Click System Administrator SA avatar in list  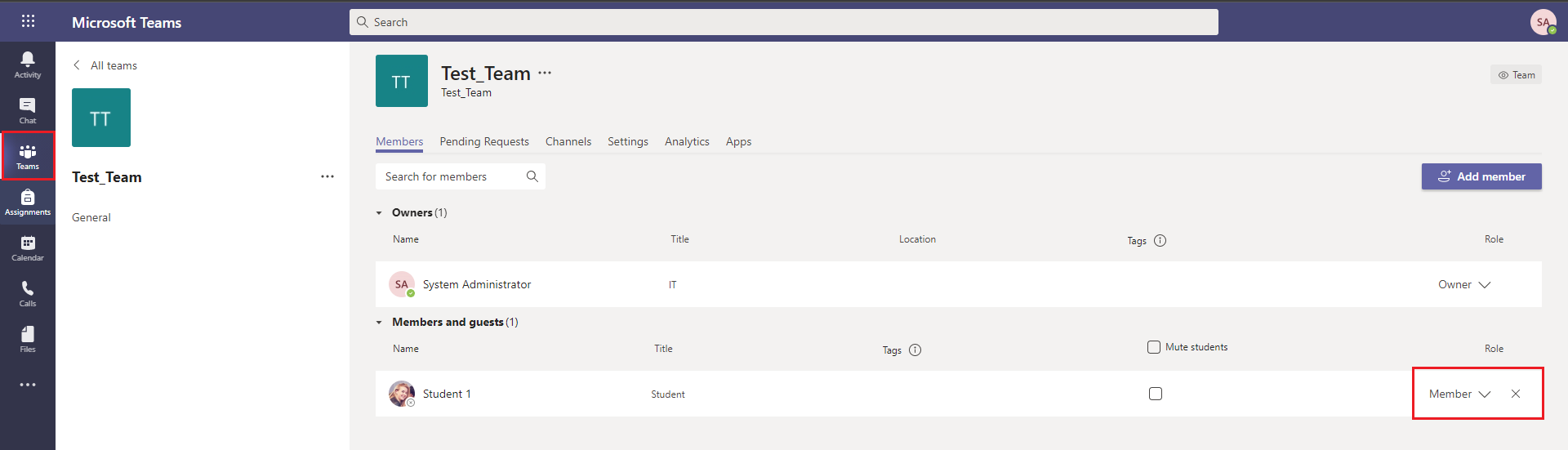402,284
